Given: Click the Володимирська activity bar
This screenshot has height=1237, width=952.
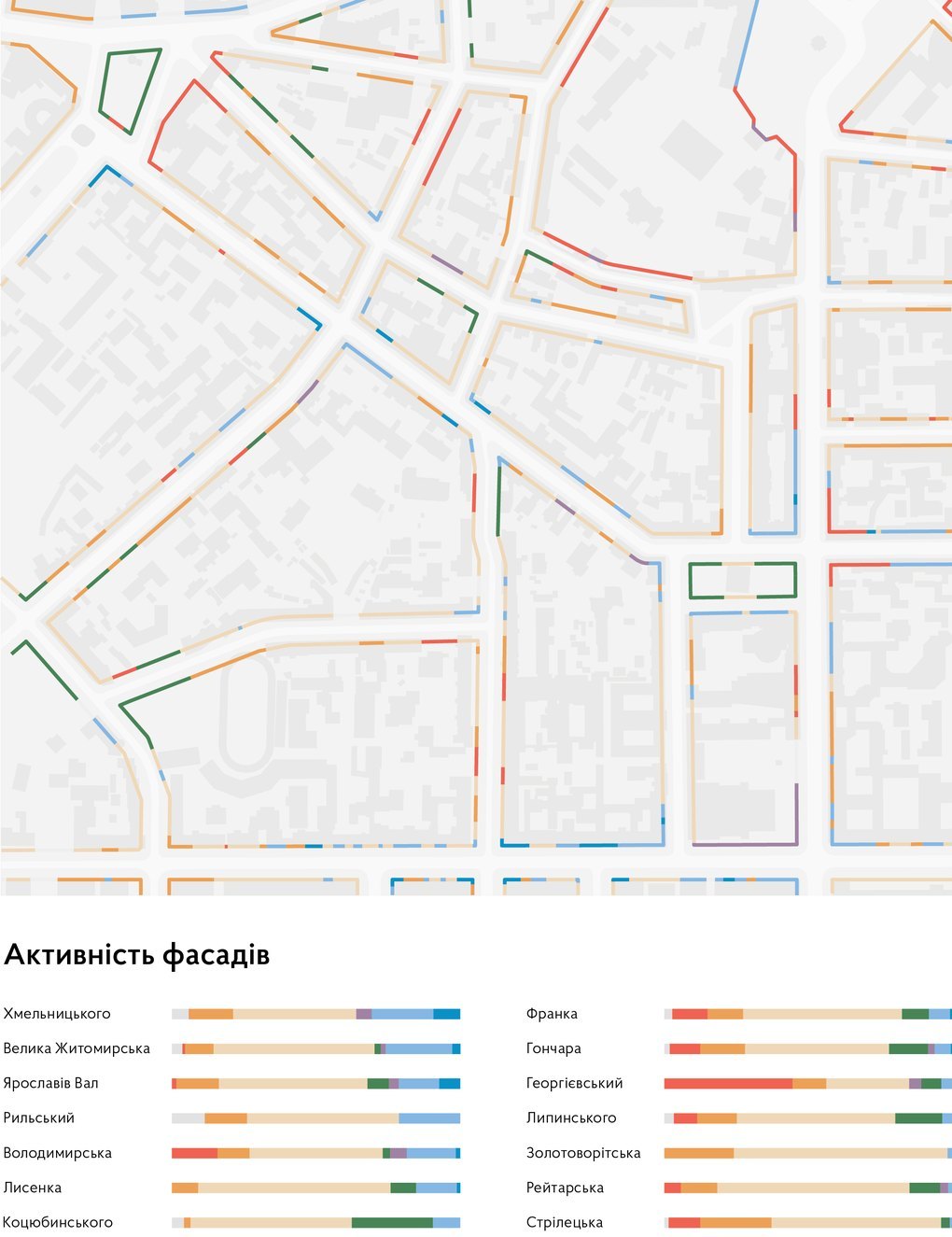Looking at the screenshot, I should [x=316, y=1153].
